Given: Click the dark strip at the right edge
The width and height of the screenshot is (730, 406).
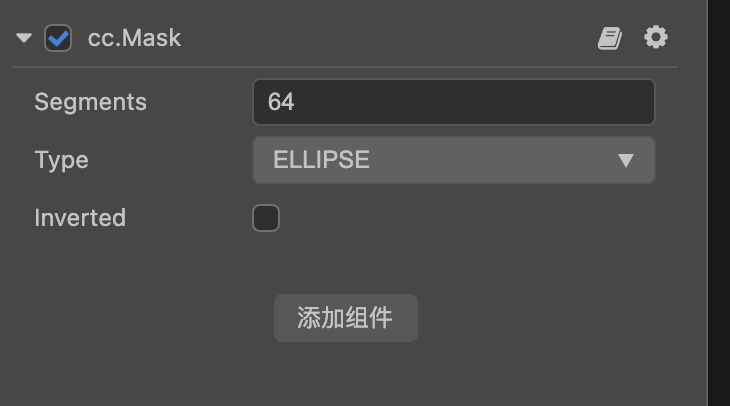Looking at the screenshot, I should 720,200.
